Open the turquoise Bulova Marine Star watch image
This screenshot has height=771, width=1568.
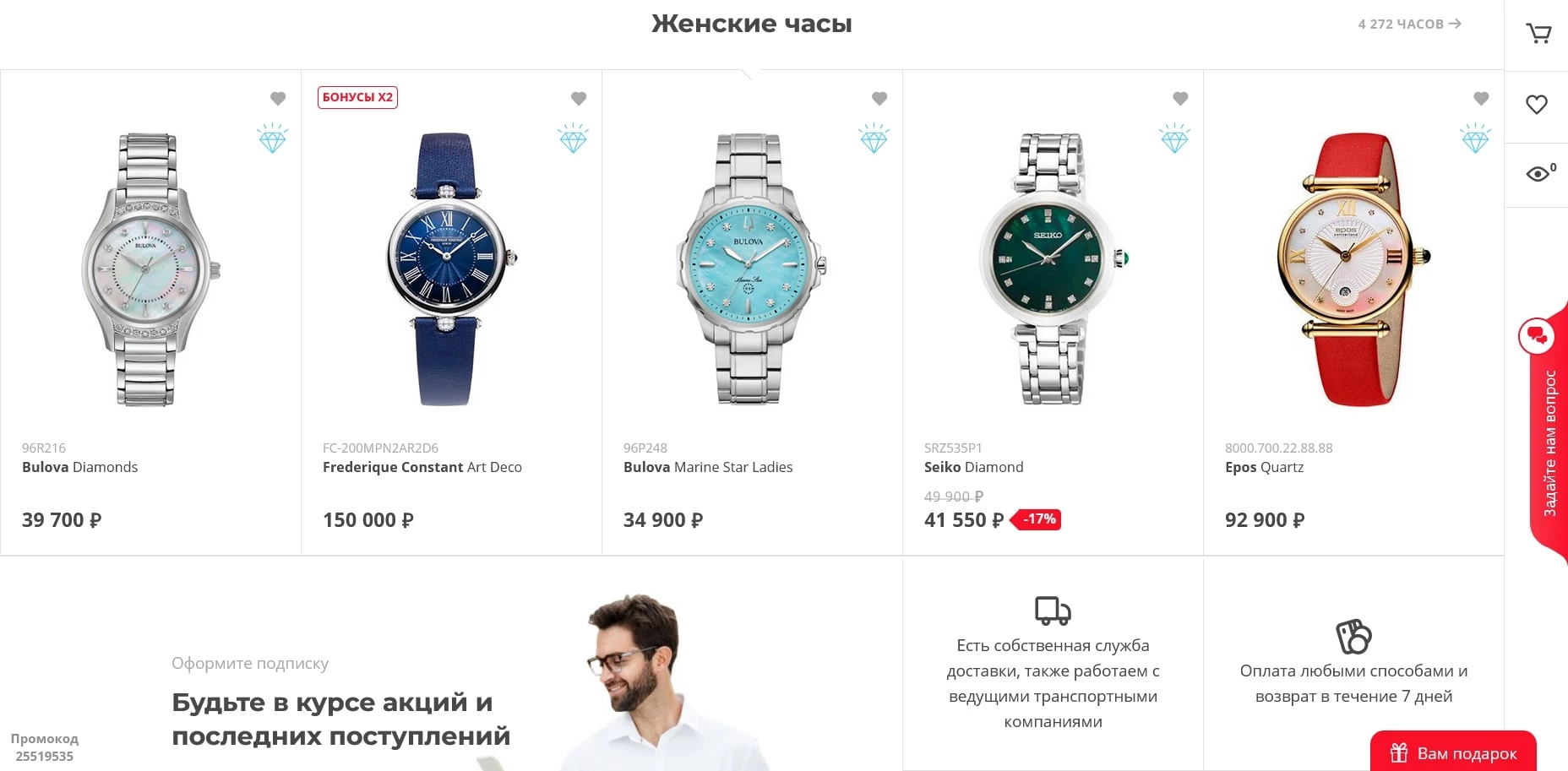click(x=750, y=269)
